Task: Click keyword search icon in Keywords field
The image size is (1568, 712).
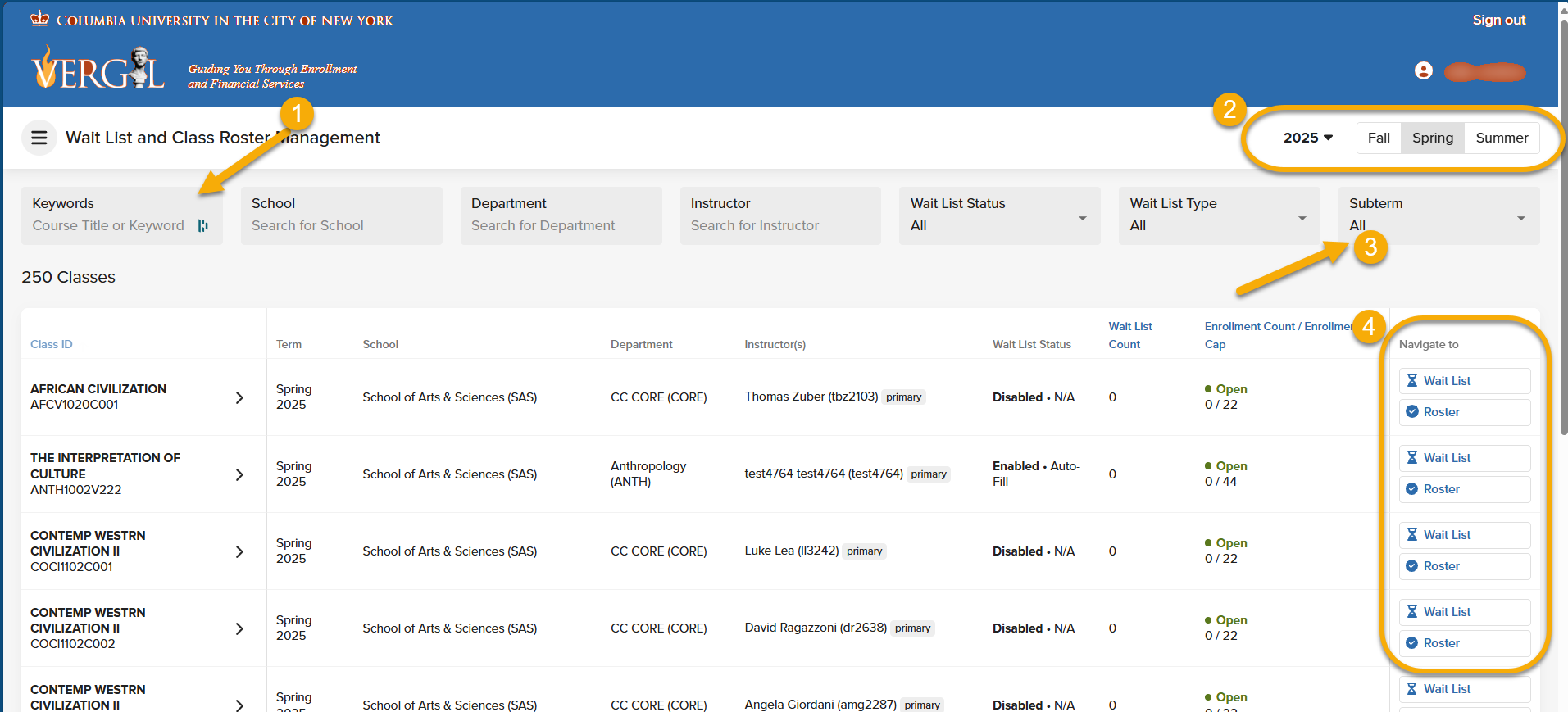Action: pos(202,225)
